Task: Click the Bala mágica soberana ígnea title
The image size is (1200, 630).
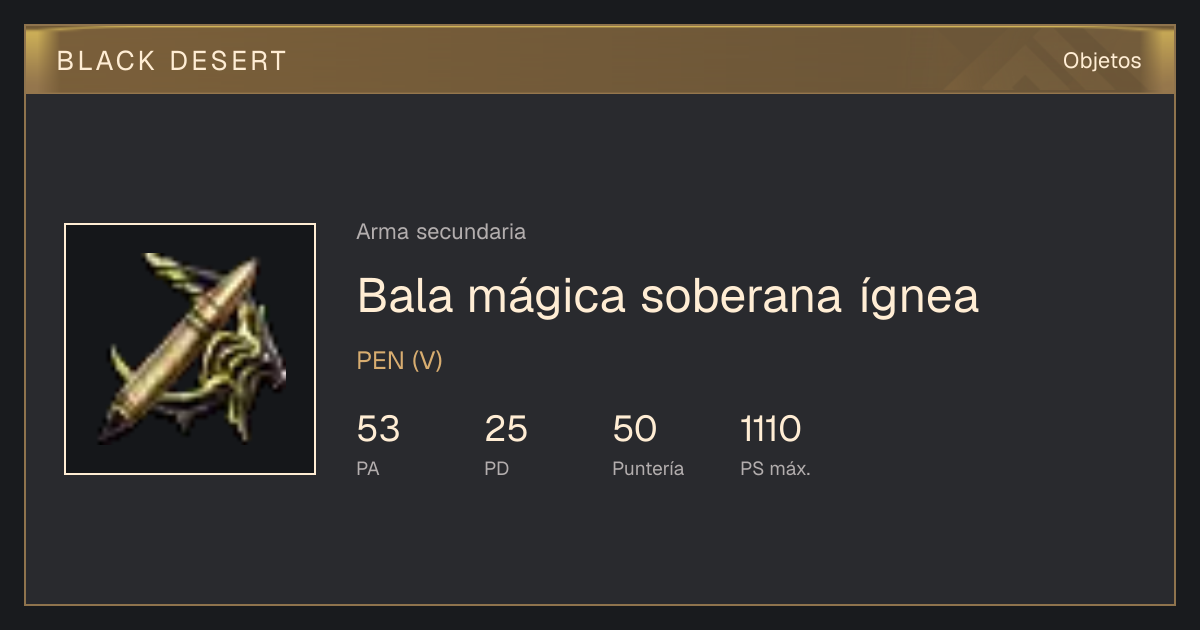Action: [668, 296]
